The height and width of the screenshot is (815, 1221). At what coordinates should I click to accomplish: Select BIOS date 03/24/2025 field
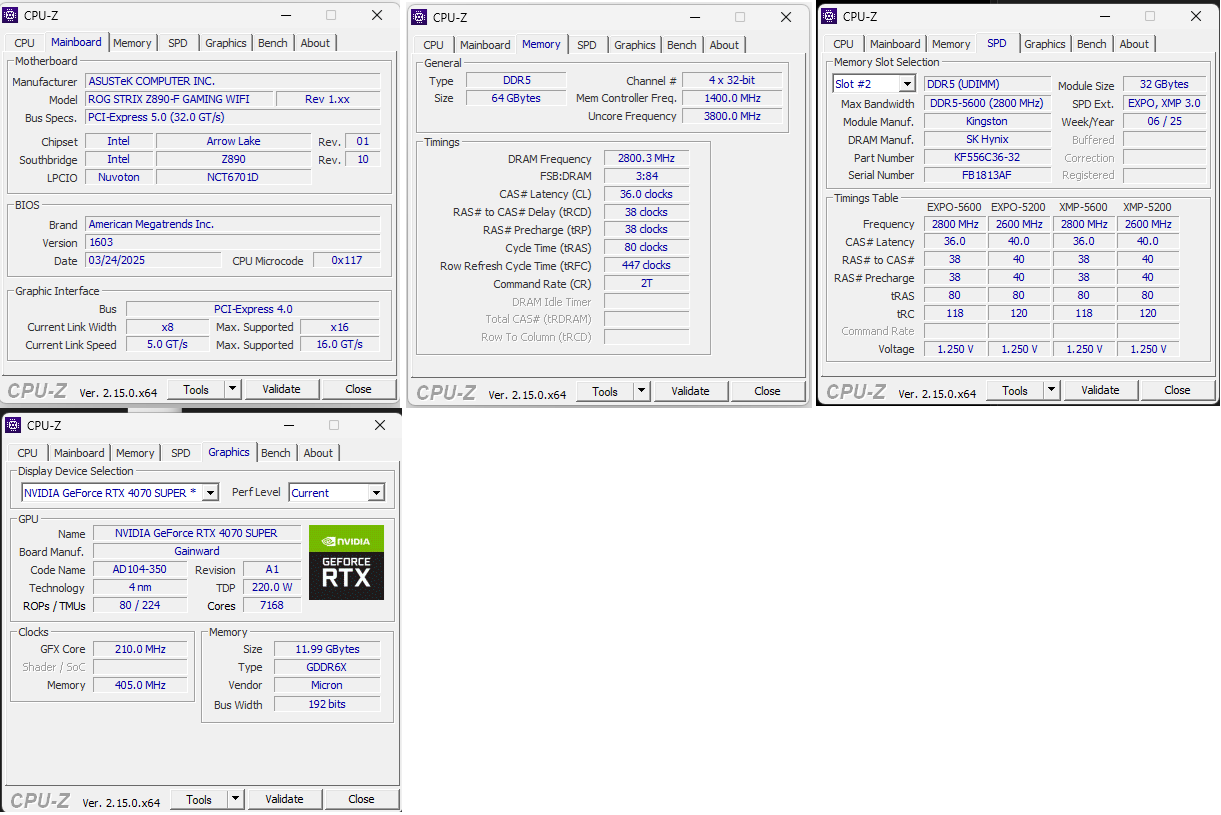tap(153, 260)
